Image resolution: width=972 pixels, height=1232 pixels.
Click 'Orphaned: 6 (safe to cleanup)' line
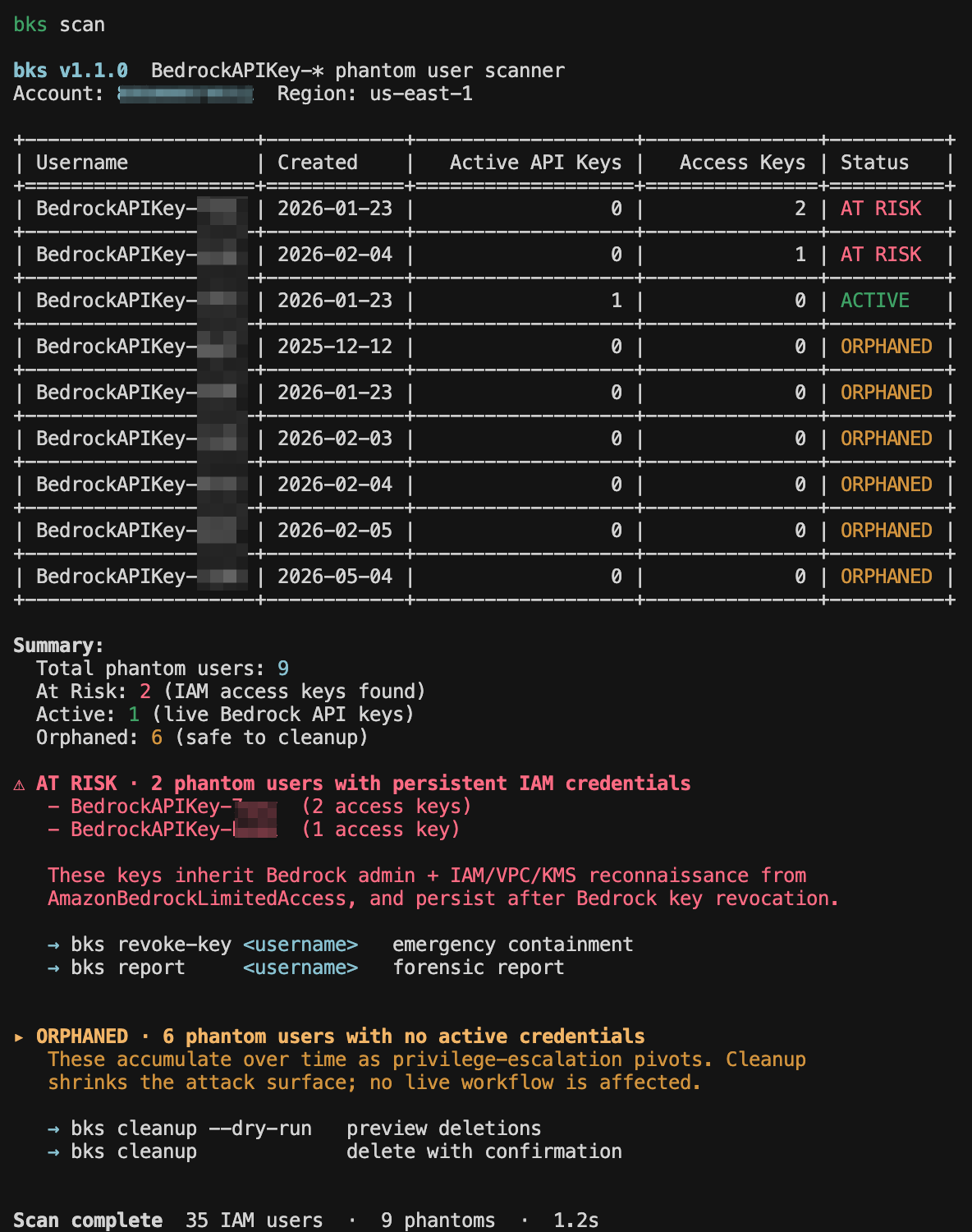[202, 738]
